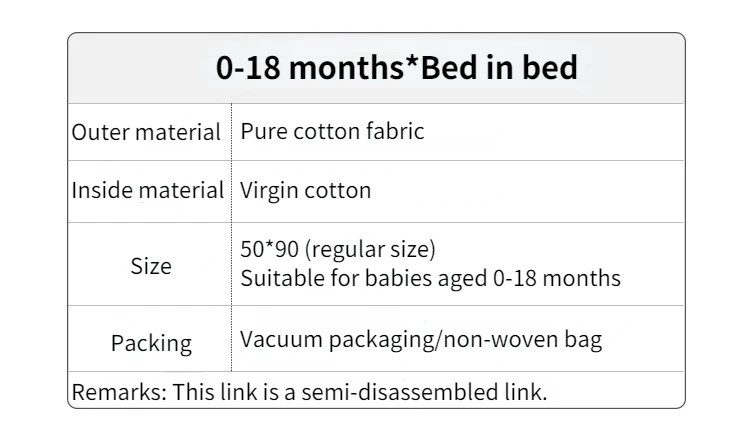Click the word 'Bed' in the title

tap(449, 67)
